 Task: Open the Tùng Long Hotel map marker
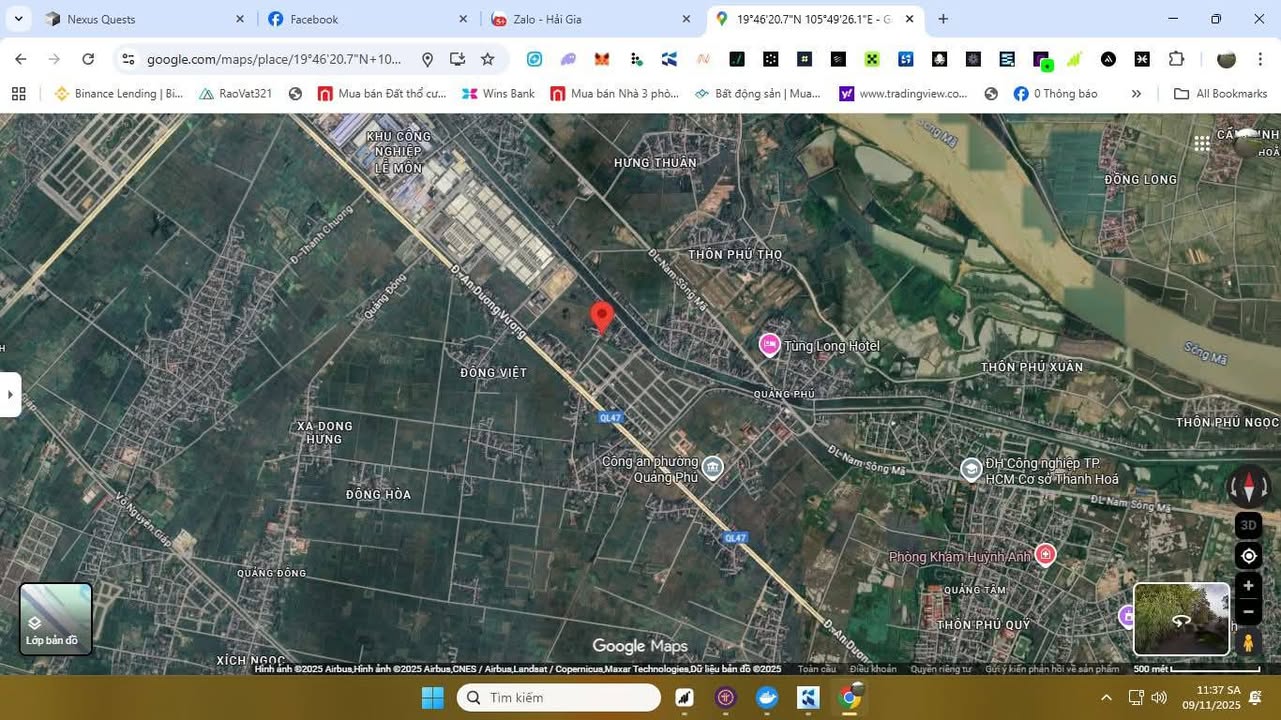[x=769, y=345]
